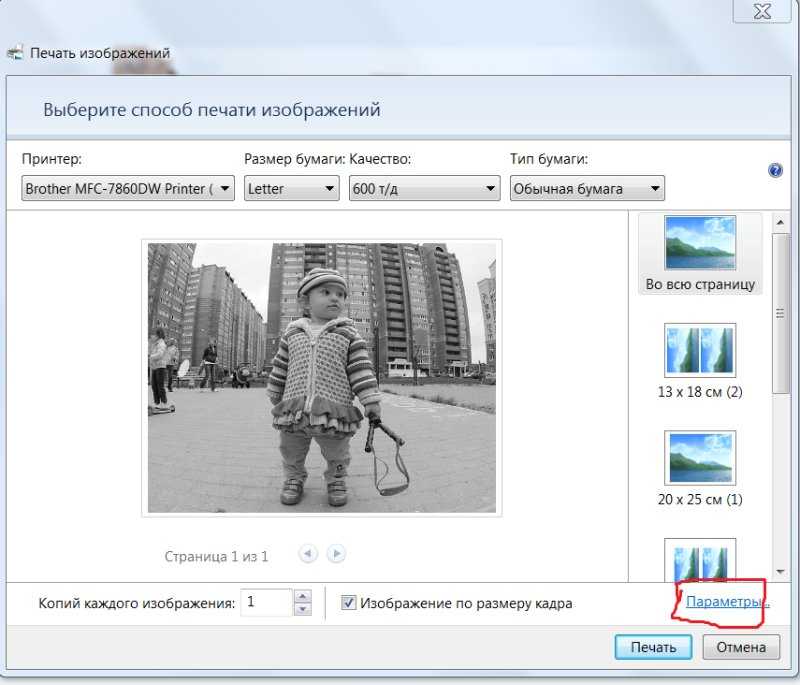The image size is (800, 685).
Task: Select the partially visible fourth layout thumbnail
Action: point(700,560)
